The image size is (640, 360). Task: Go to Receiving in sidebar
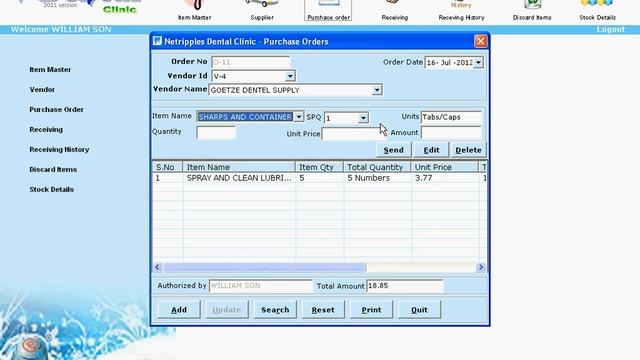(46, 129)
